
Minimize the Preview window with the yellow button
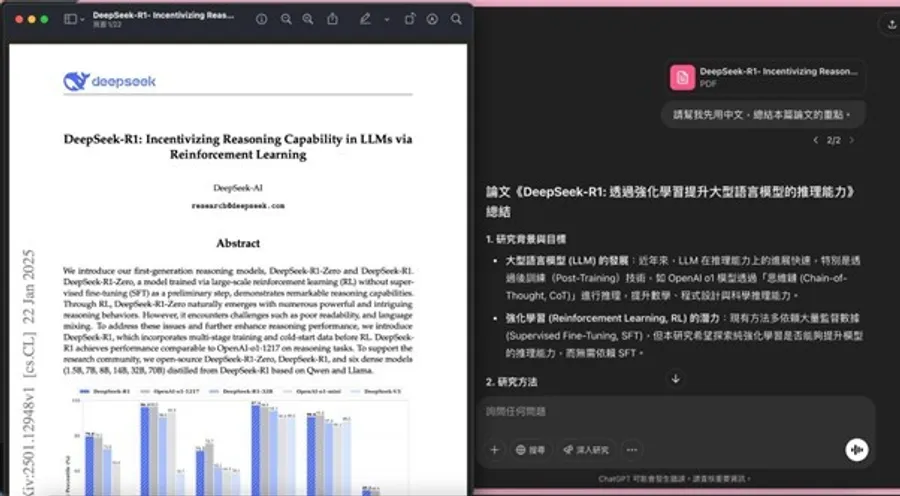point(32,20)
